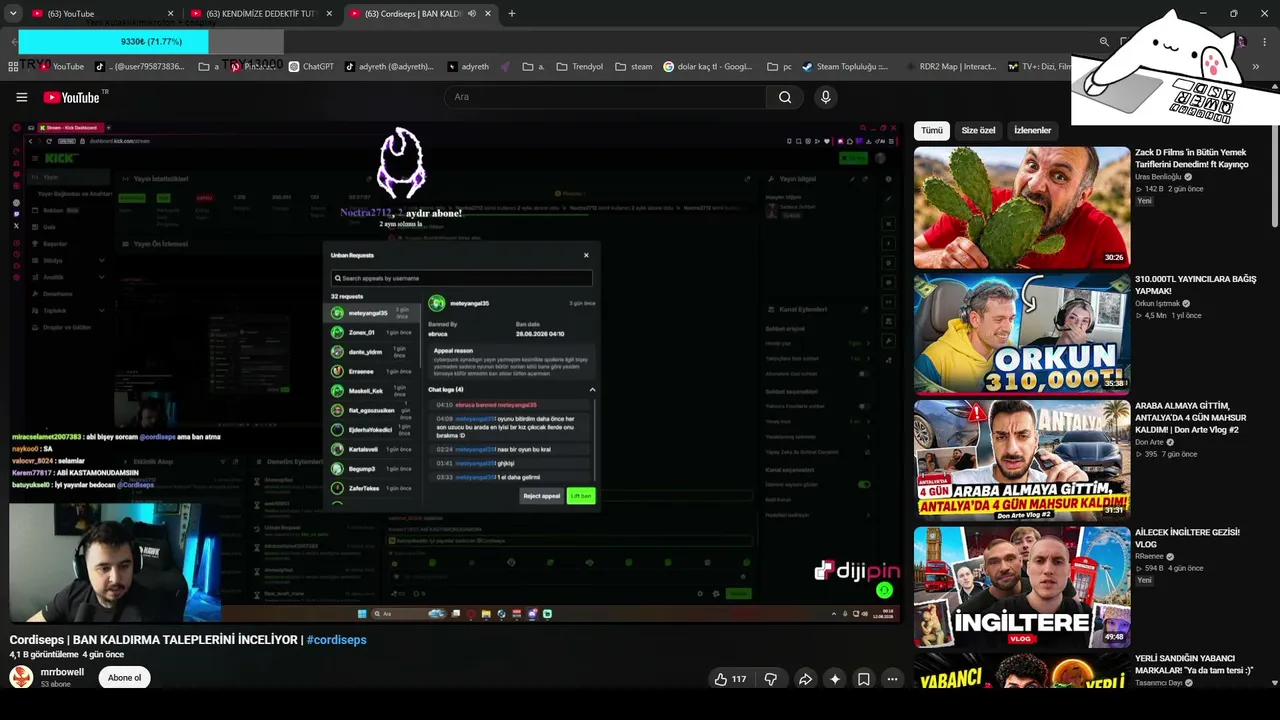The width and height of the screenshot is (1280, 720).
Task: Open more actions three-dot menu below video
Action: click(893, 679)
